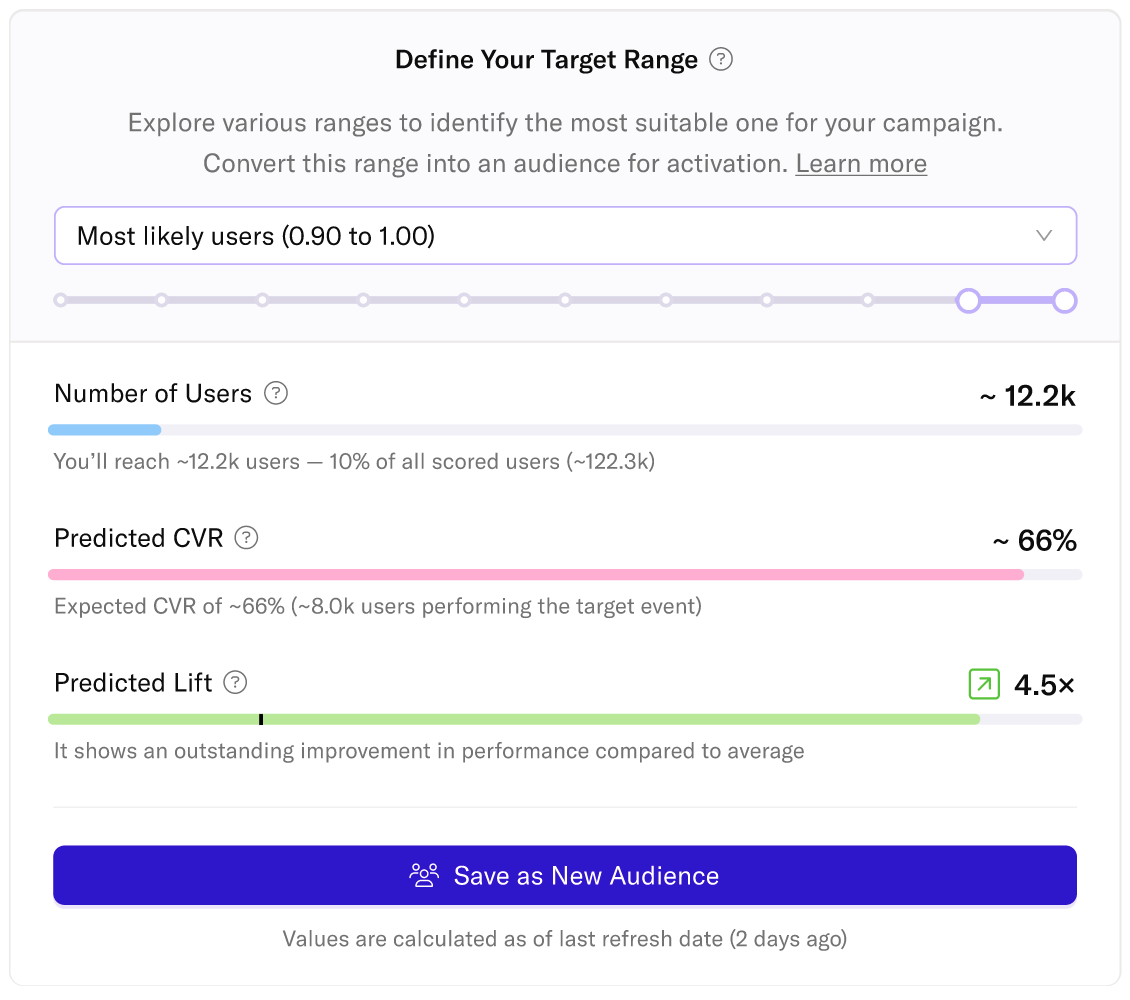The height and width of the screenshot is (1000, 1130).
Task: Click the ~ 12.2k users value
Action: (x=1027, y=396)
